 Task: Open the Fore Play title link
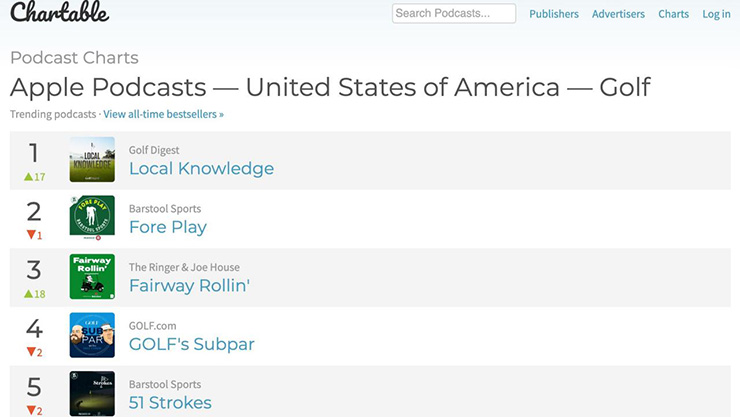(x=168, y=227)
